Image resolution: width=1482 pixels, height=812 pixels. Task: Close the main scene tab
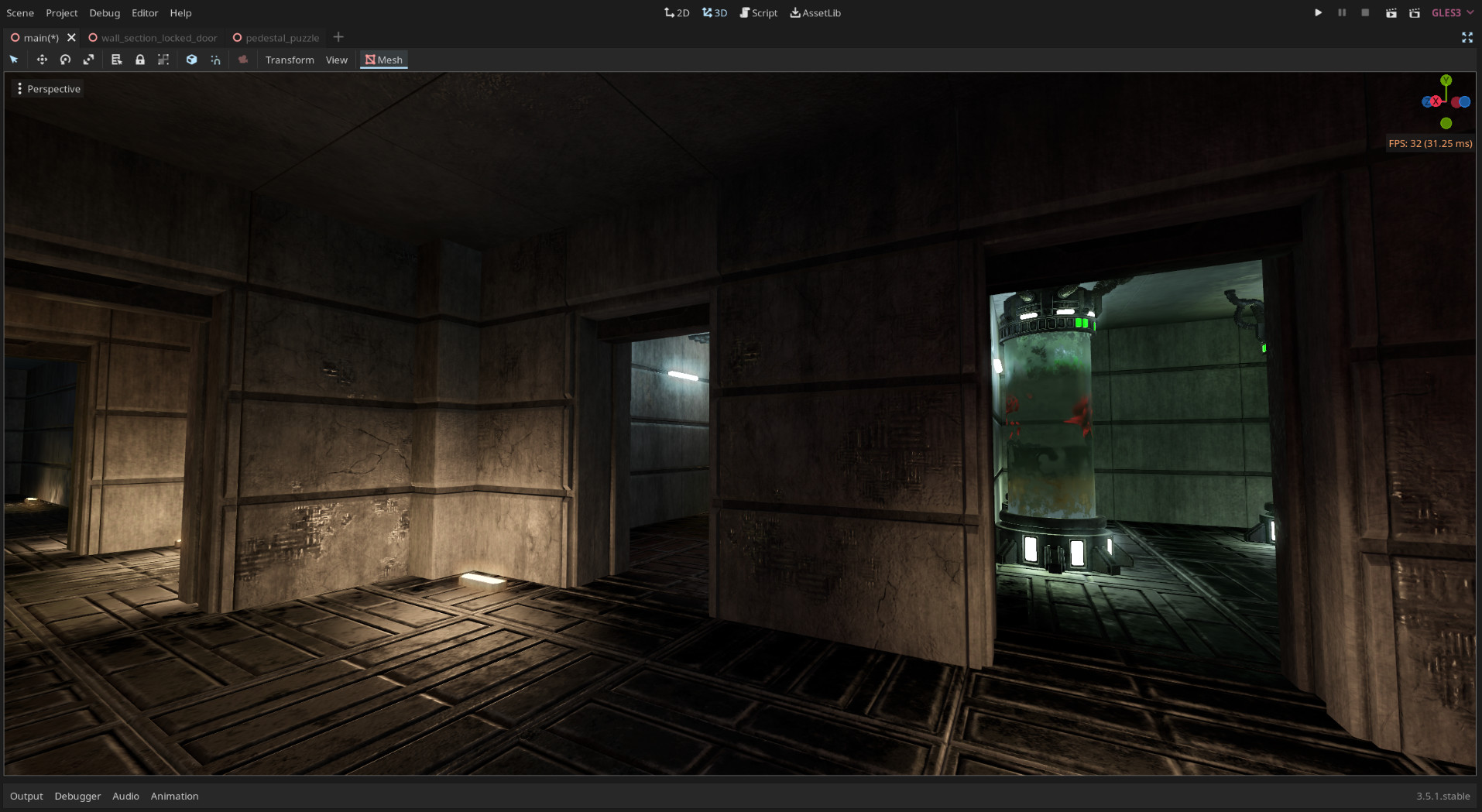[72, 37]
